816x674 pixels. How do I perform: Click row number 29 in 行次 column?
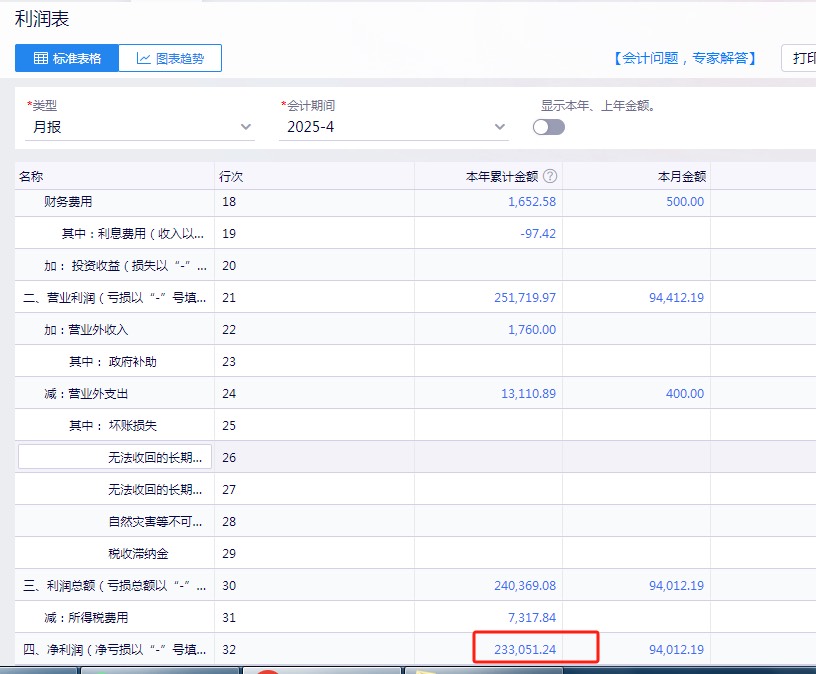tap(229, 554)
